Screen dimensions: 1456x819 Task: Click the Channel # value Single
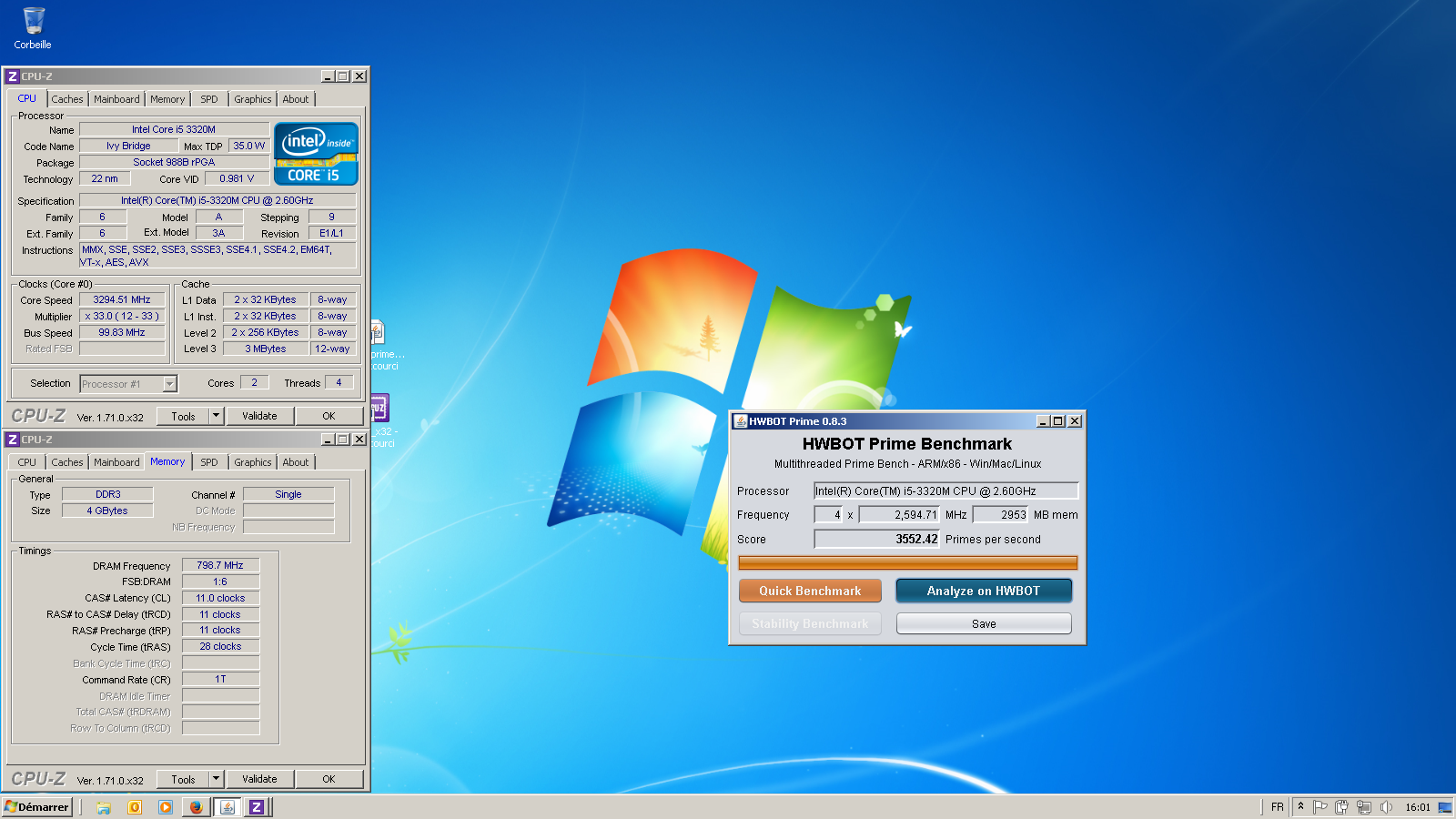click(288, 494)
